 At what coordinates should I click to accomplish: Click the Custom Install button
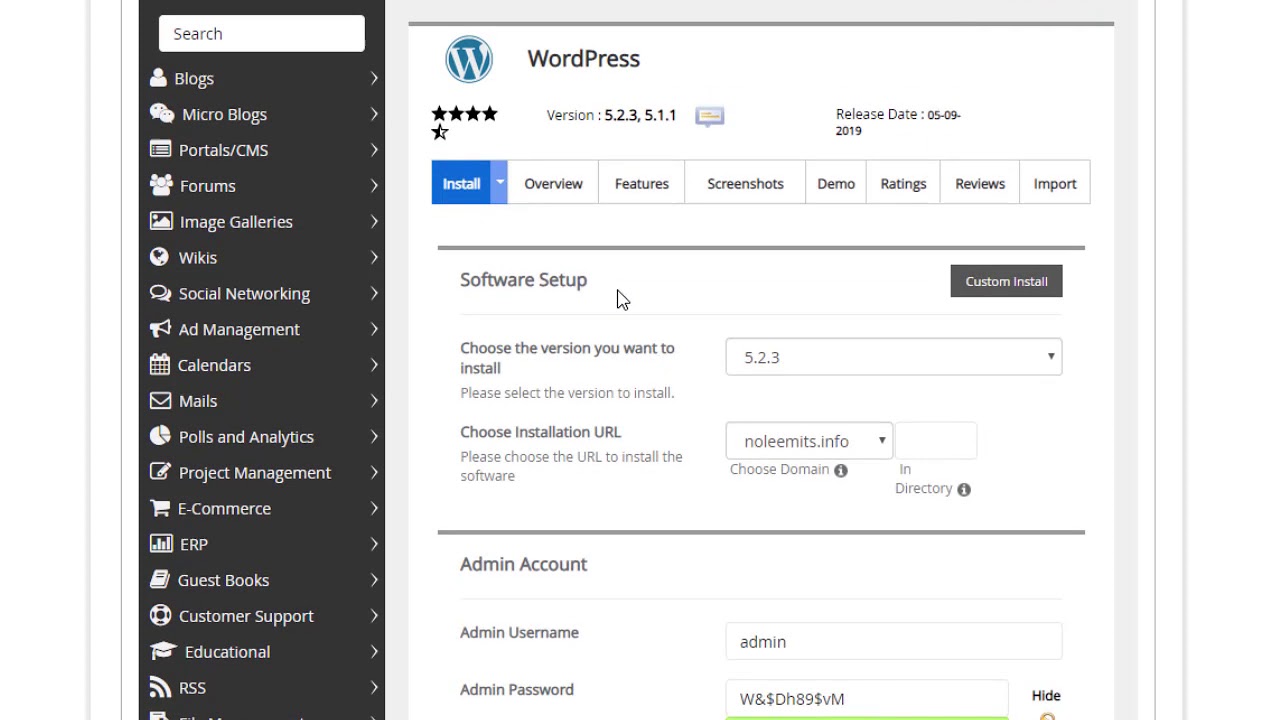(x=1006, y=281)
